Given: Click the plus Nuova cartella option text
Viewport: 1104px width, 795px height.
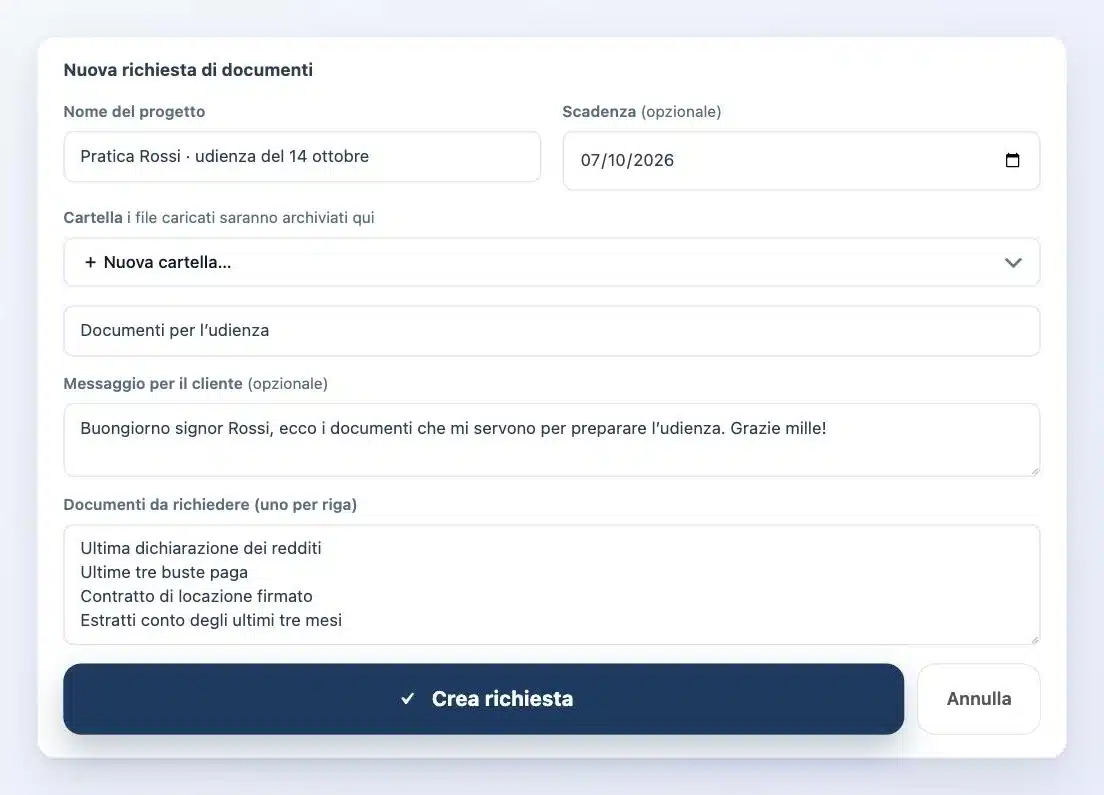Looking at the screenshot, I should pos(158,263).
